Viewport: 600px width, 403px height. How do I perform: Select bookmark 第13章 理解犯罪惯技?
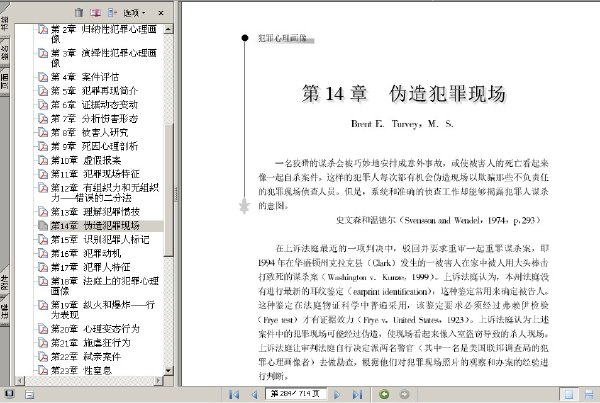(x=95, y=212)
